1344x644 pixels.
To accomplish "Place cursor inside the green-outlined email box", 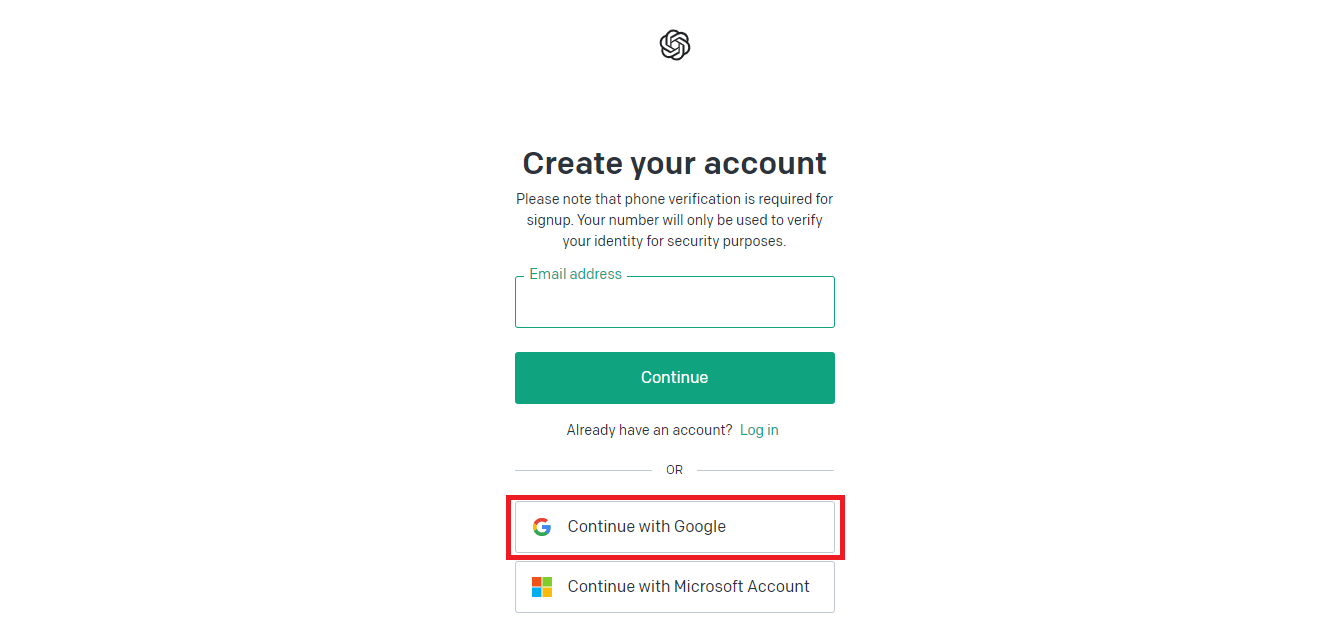I will point(675,302).
